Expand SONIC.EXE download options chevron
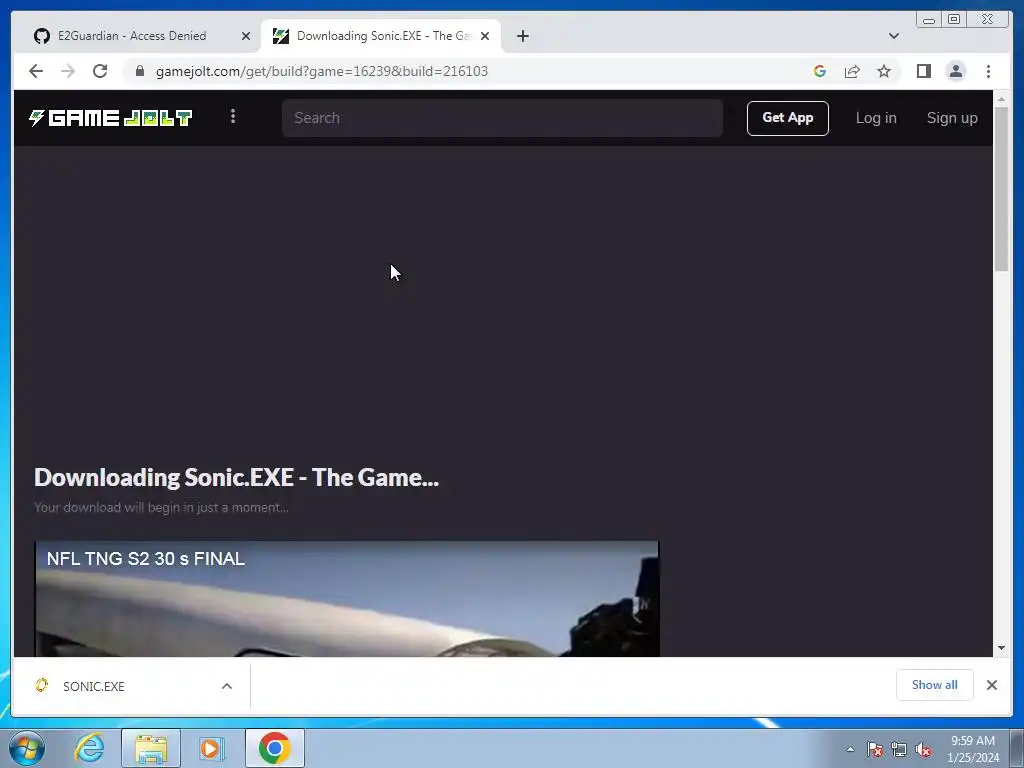The width and height of the screenshot is (1024, 768). (x=227, y=686)
